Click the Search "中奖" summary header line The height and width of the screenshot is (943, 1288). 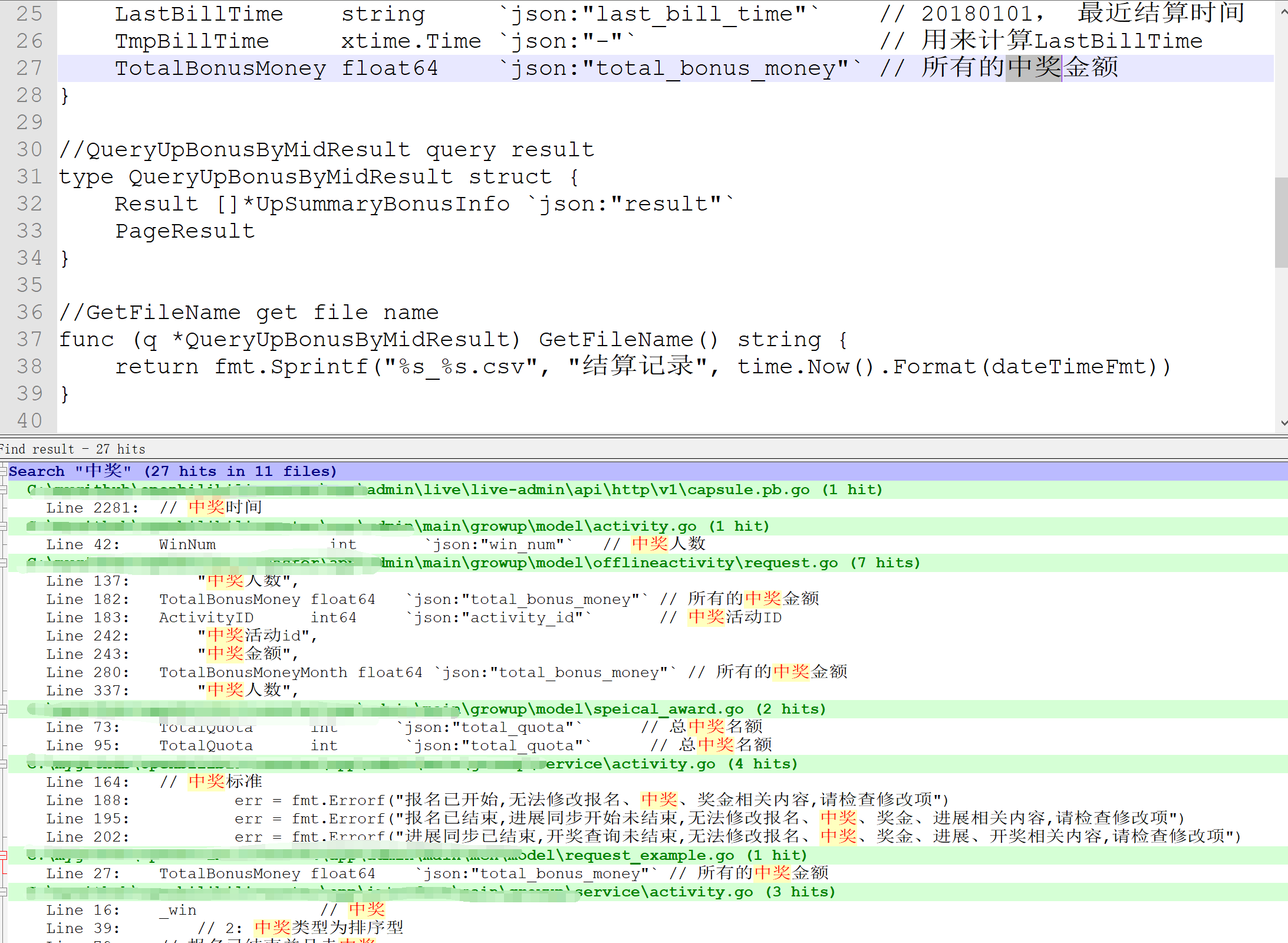[x=172, y=471]
